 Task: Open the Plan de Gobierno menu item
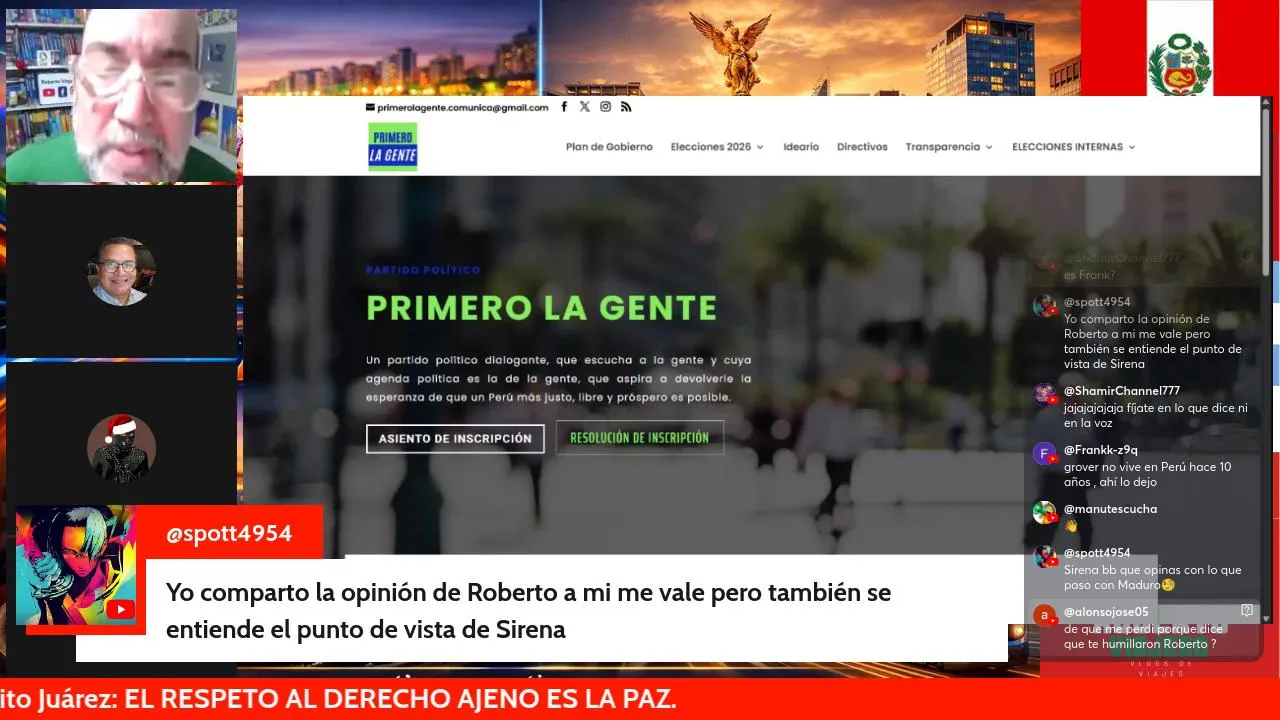pyautogui.click(x=609, y=147)
